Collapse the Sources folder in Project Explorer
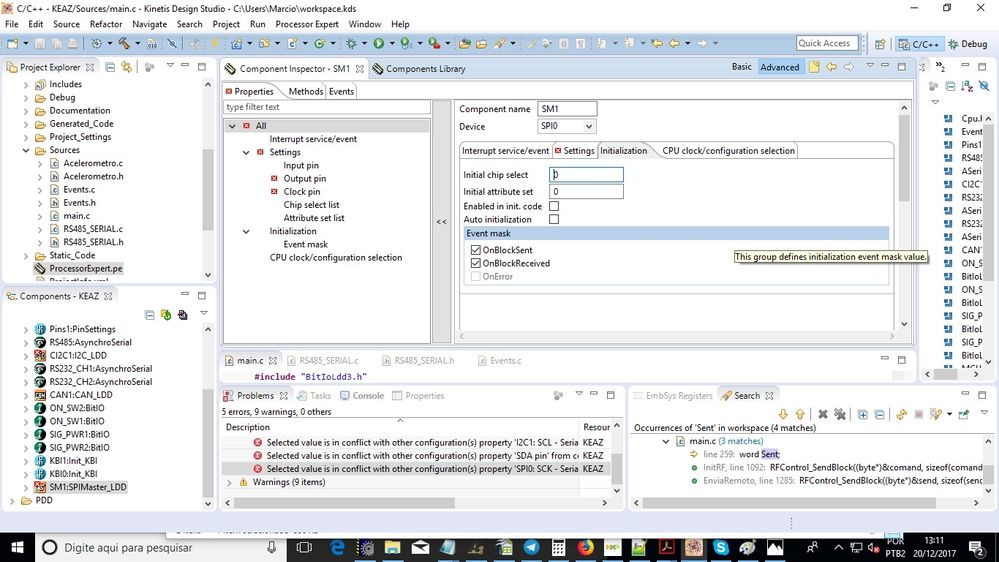999x562 pixels. click(x=25, y=150)
